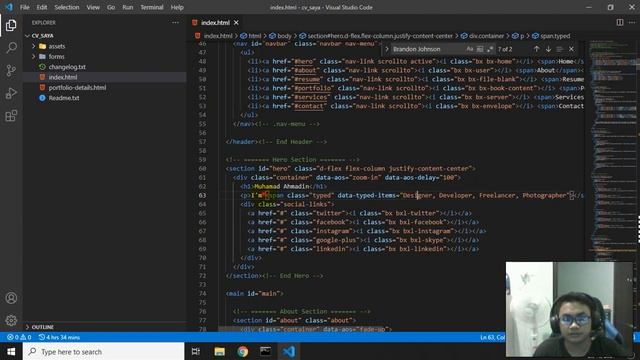This screenshot has height=360, width=640.
Task: Open the Run menu
Action: 127,7
